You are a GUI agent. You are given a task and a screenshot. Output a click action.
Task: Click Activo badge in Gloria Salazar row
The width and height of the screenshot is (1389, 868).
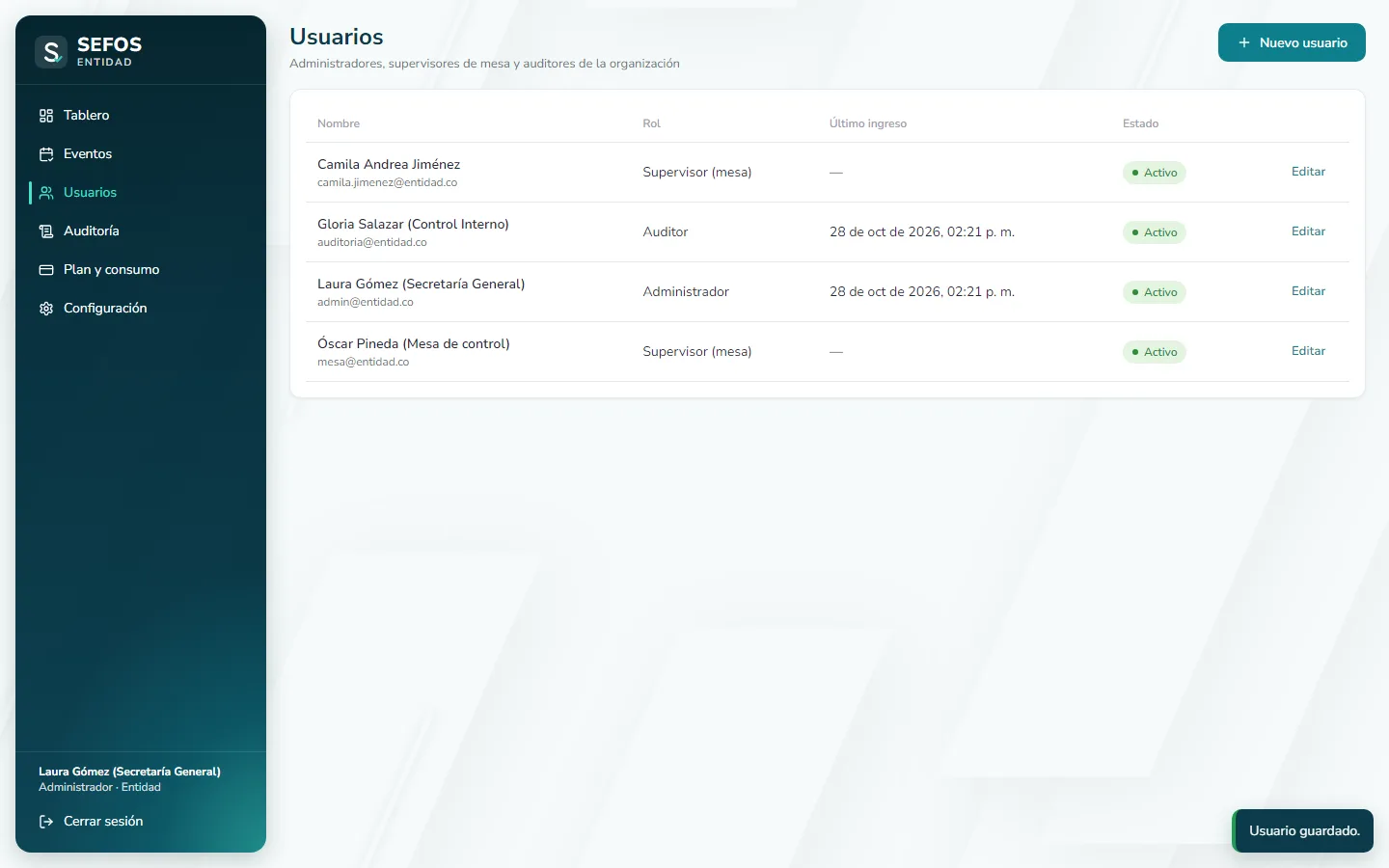pos(1154,232)
